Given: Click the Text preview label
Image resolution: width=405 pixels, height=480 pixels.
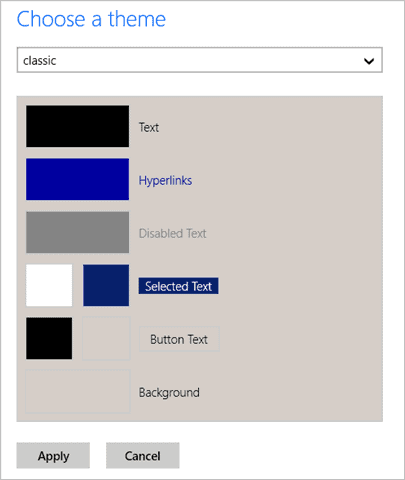Looking at the screenshot, I should click(x=149, y=127).
